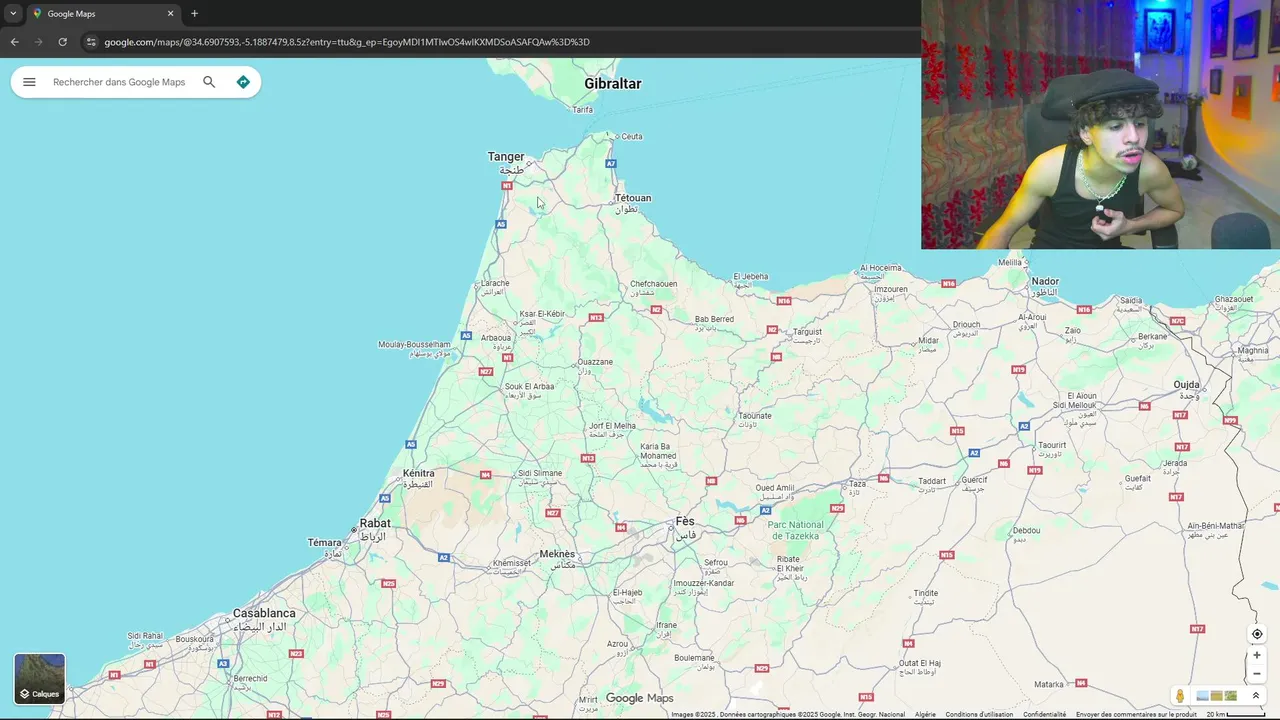Select the Boulemane town label
Viewport: 1280px width, 720px height.
click(x=694, y=658)
